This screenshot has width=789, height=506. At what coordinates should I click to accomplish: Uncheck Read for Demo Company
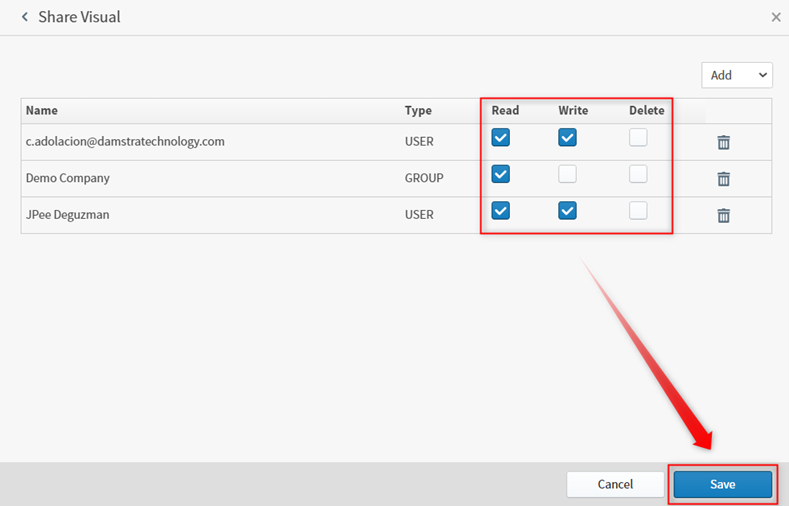tap(501, 174)
